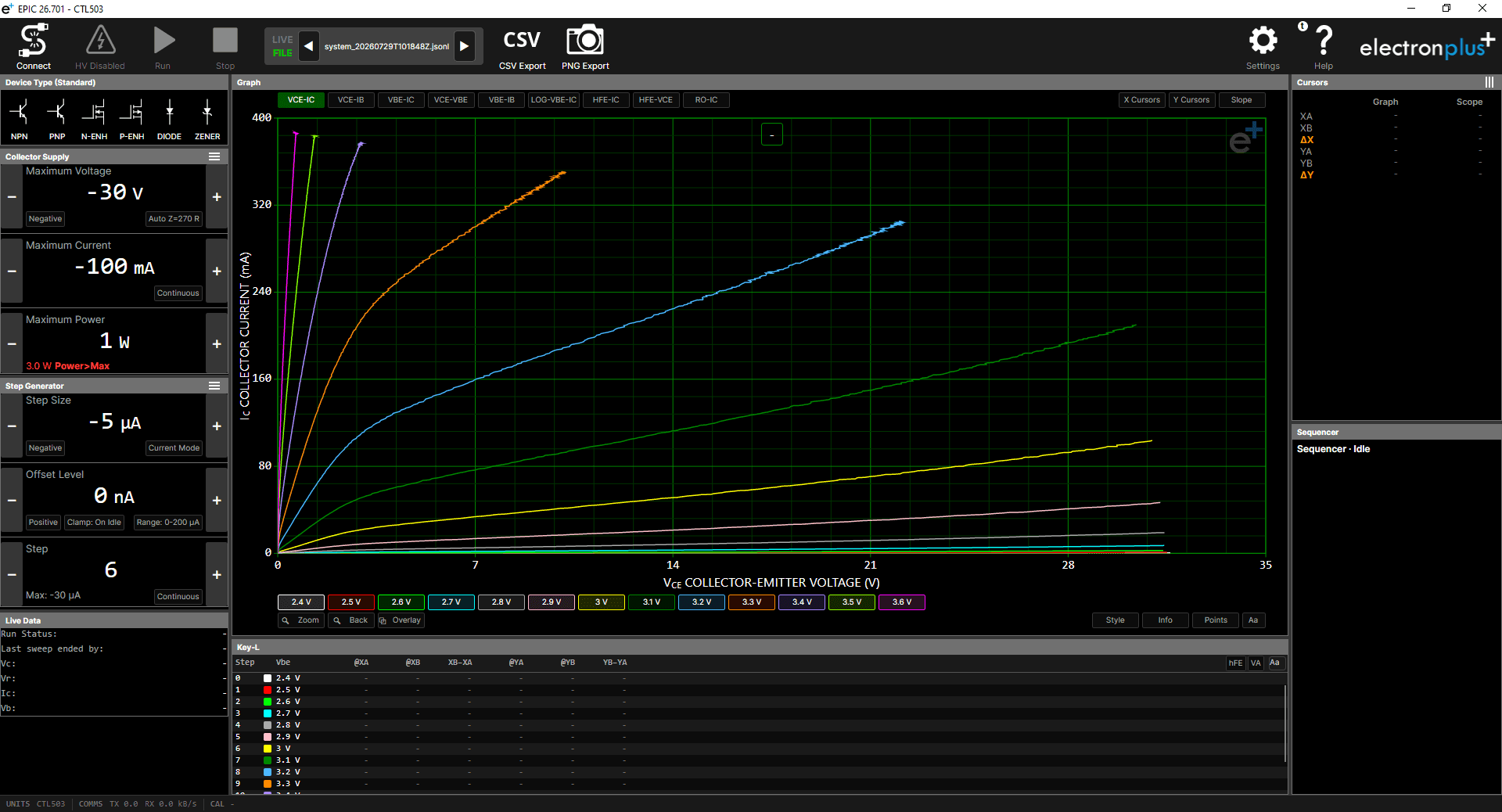Go to the next data file
The height and width of the screenshot is (812, 1502).
(x=465, y=46)
